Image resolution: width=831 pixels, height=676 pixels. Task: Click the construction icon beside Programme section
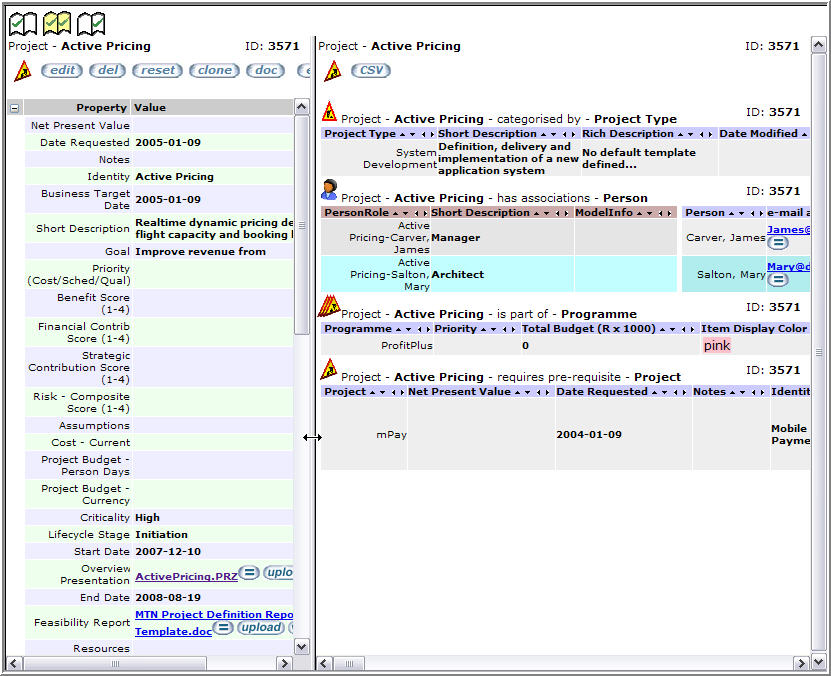tap(329, 306)
